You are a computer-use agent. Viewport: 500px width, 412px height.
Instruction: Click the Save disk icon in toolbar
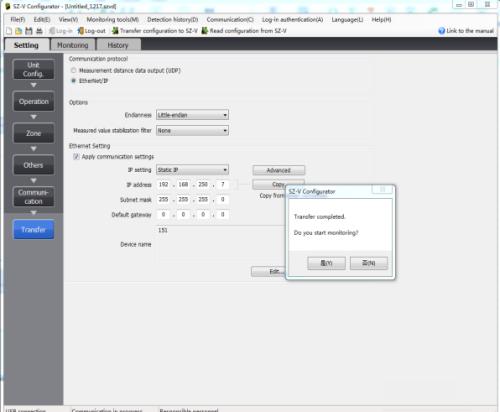point(29,31)
